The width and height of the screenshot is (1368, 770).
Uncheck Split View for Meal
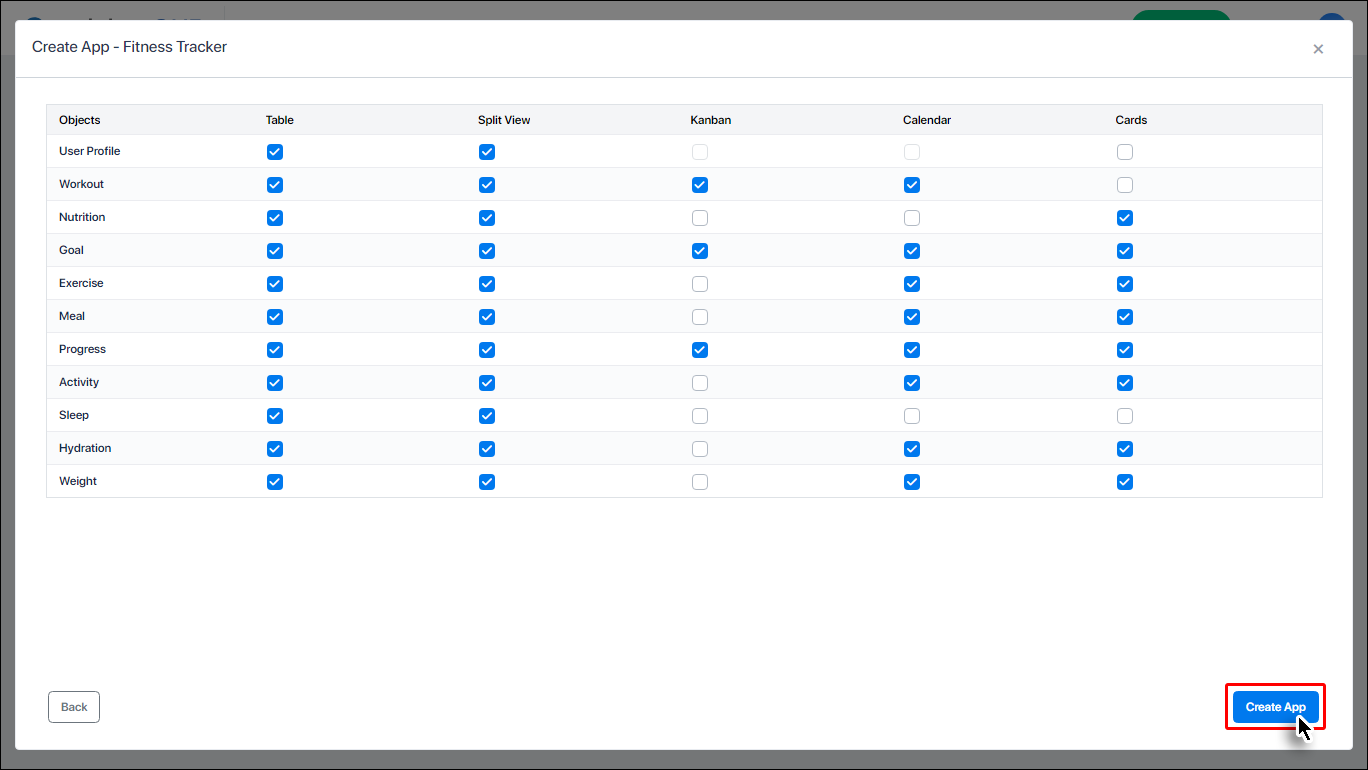487,317
